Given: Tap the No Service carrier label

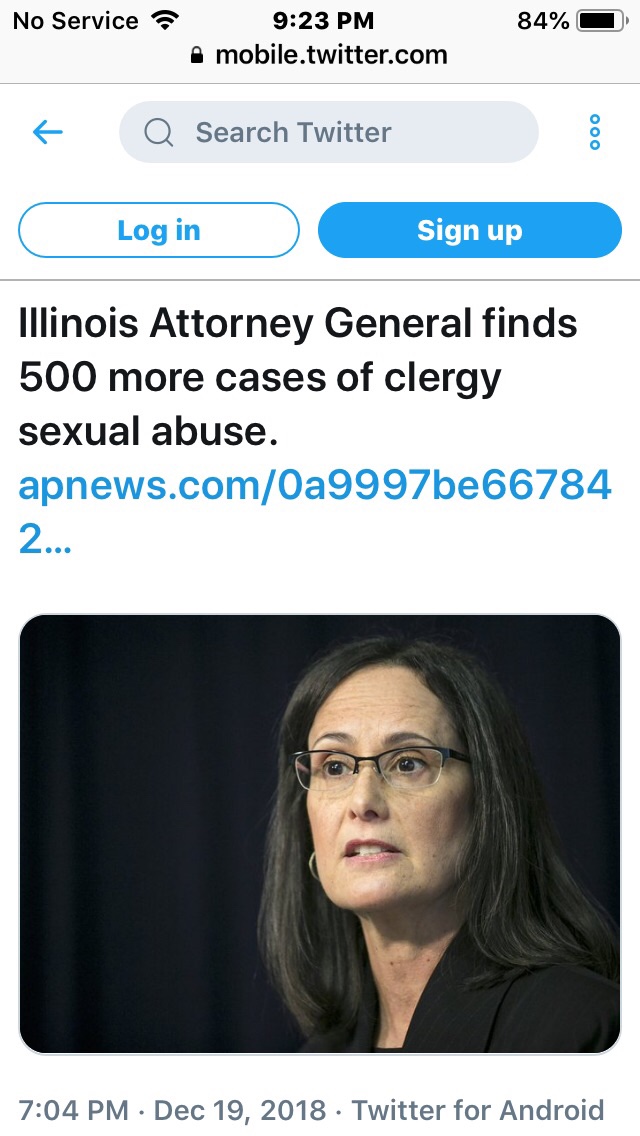Looking at the screenshot, I should [73, 20].
